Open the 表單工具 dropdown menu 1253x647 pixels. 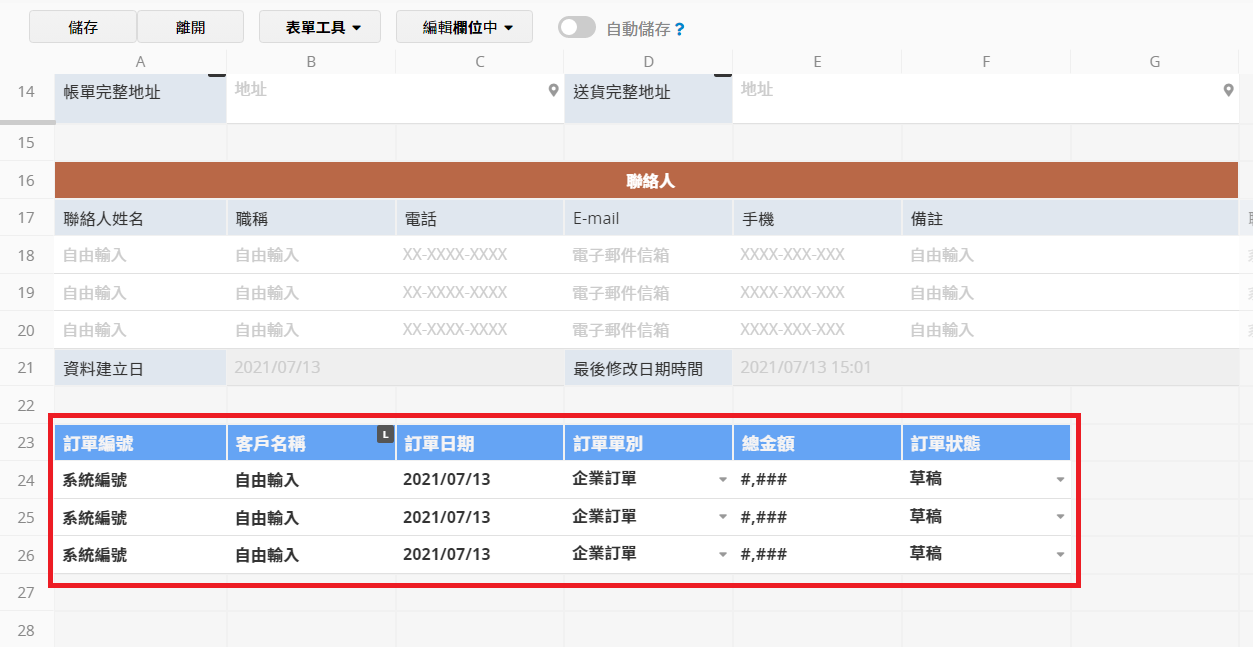coord(320,27)
